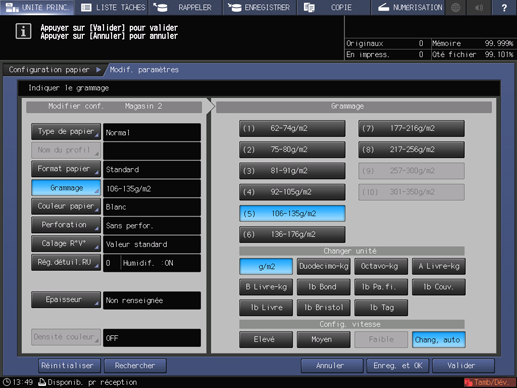Choose Octavo-kg unit

pos(381,266)
